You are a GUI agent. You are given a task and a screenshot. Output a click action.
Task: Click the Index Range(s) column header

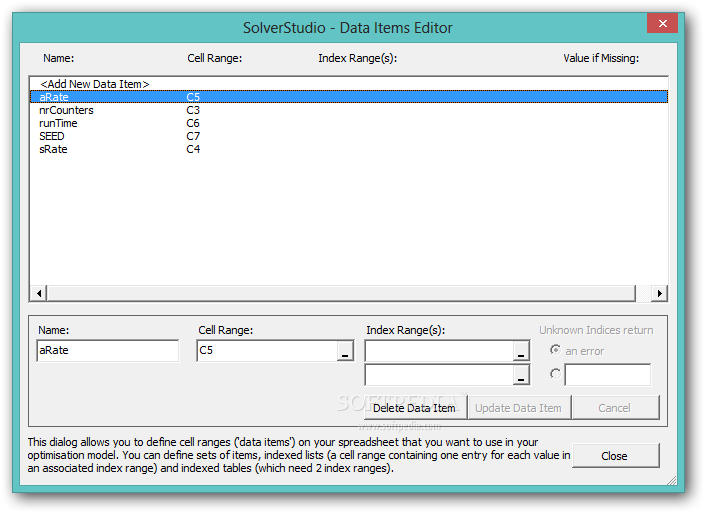tap(357, 58)
